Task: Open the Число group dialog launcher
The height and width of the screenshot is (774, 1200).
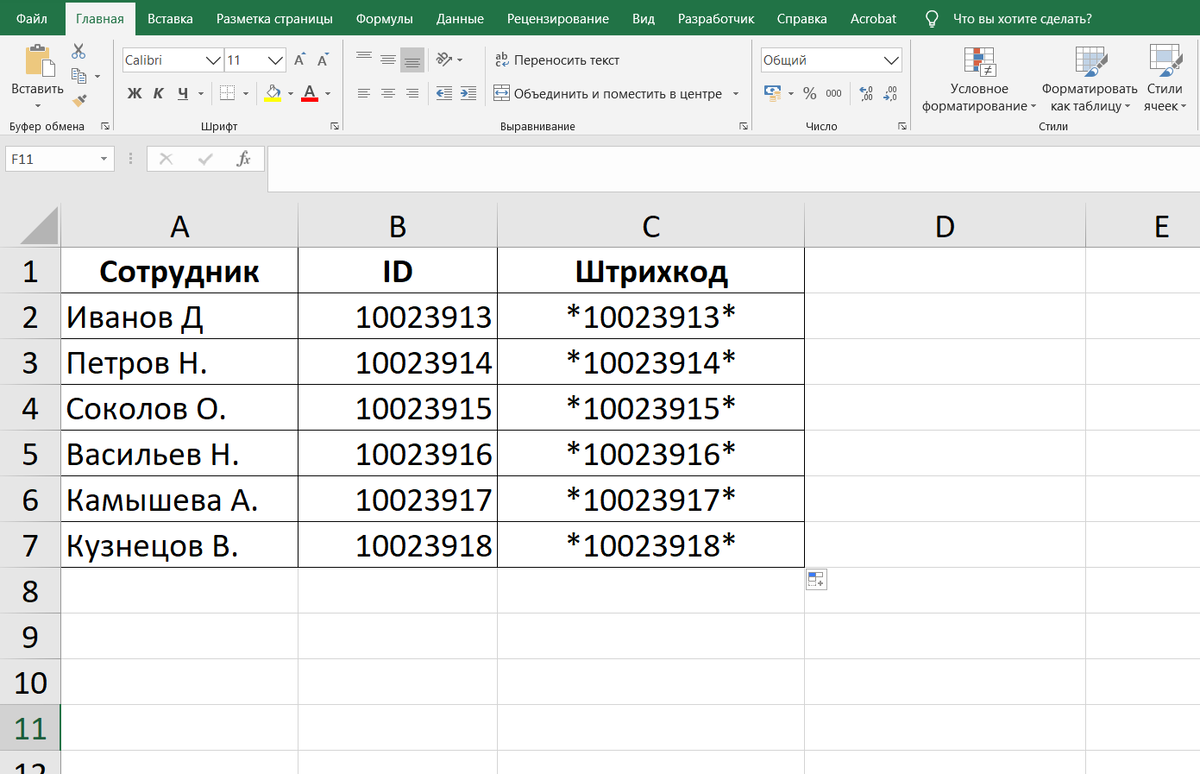Action: [902, 127]
